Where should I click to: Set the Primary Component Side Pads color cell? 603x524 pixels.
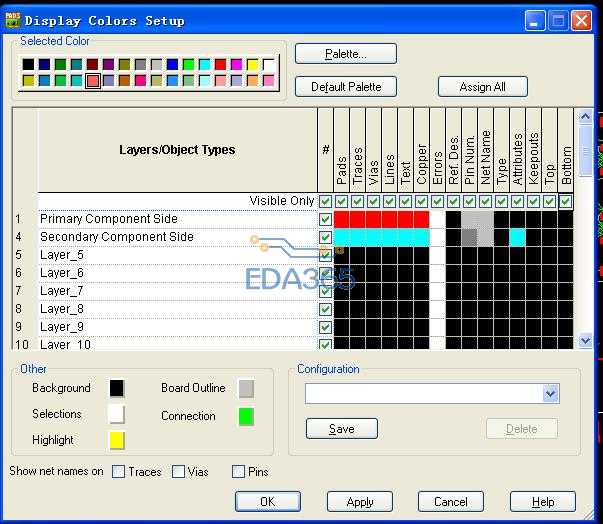[x=342, y=219]
